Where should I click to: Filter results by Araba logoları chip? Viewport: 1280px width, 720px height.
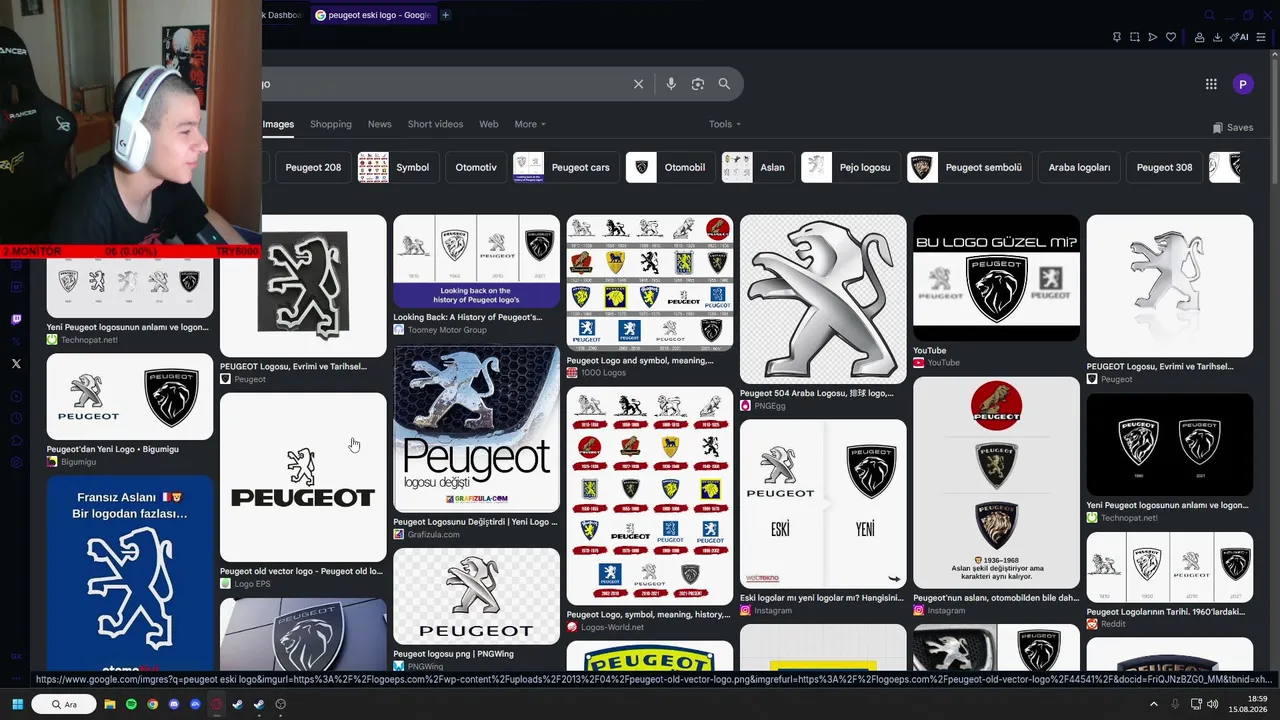coord(1079,167)
